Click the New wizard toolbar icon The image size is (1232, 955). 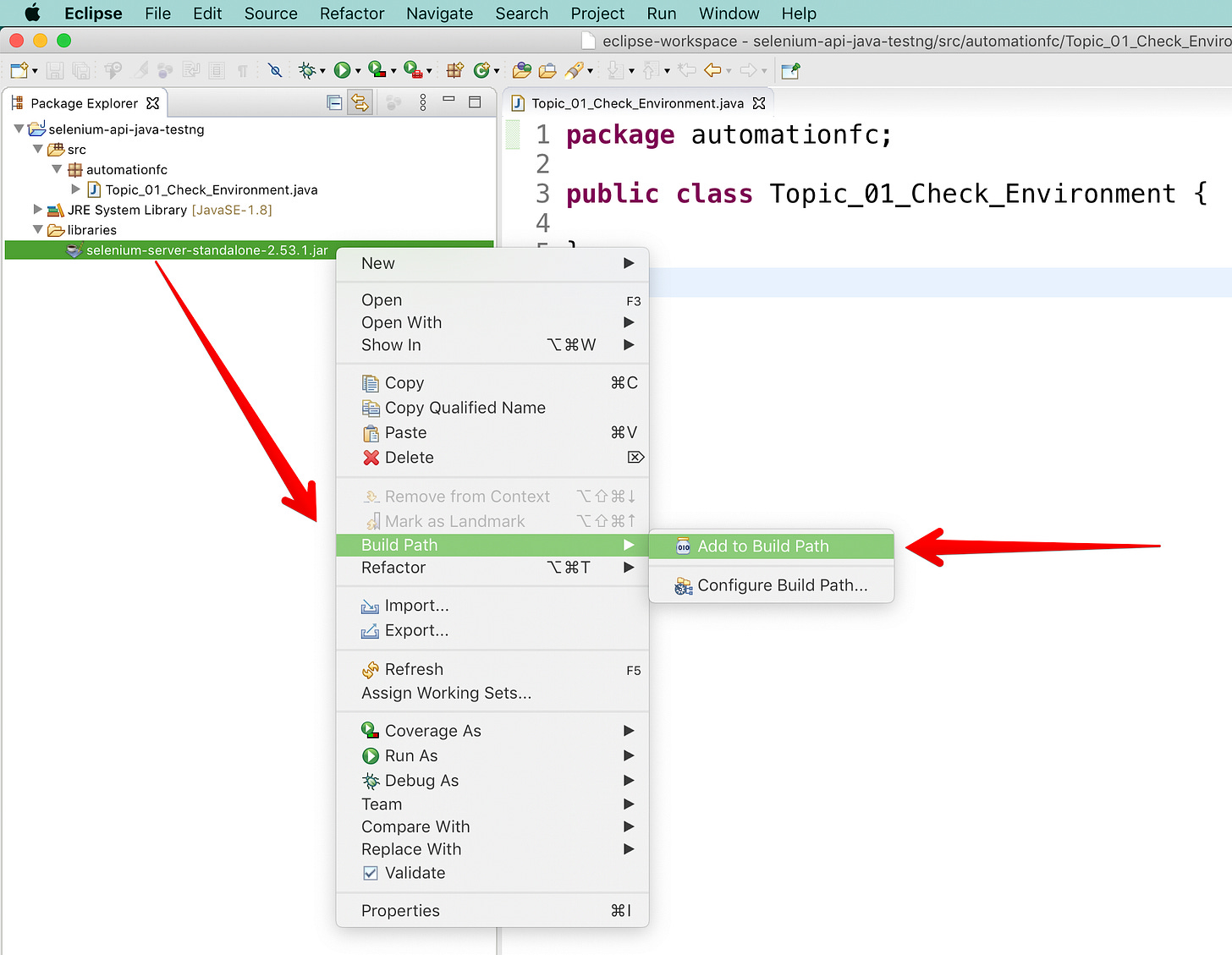tap(19, 71)
